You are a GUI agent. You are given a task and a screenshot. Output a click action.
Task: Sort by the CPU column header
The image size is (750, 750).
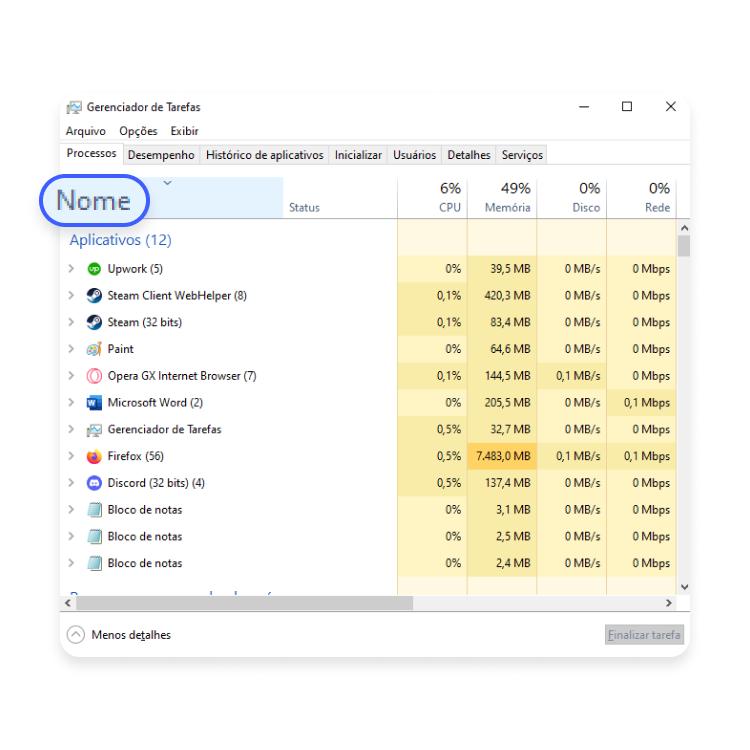point(432,198)
